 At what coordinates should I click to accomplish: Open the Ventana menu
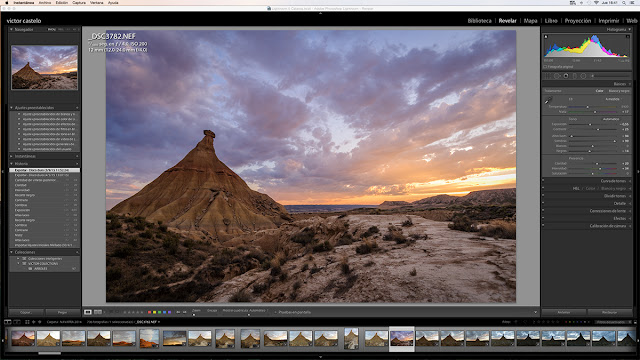(x=97, y=3)
